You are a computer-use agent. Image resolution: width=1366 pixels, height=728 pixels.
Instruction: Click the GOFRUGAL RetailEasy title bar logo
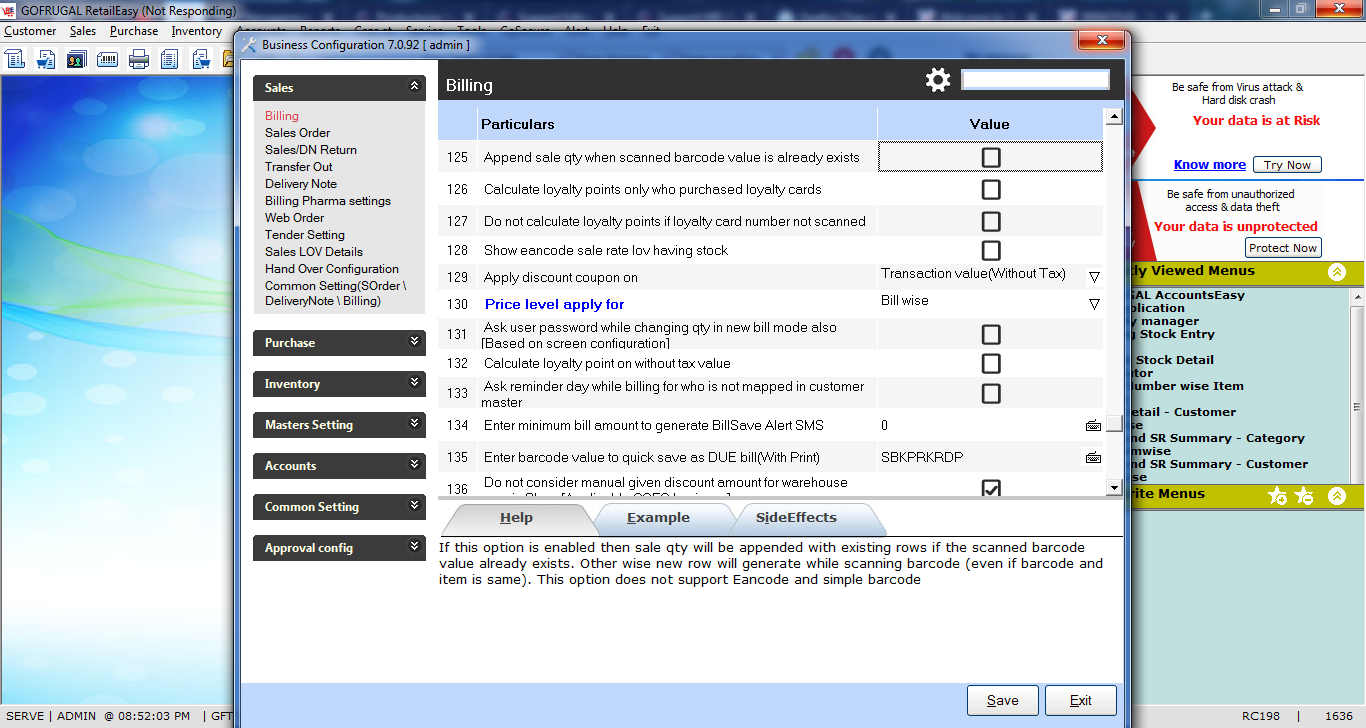point(9,11)
